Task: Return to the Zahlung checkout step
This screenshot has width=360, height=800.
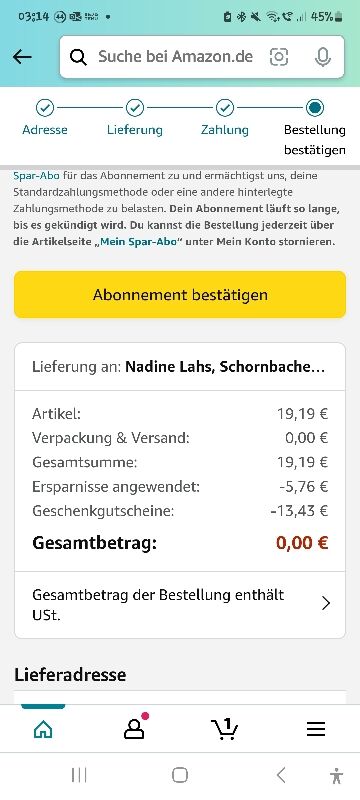Action: click(x=224, y=118)
